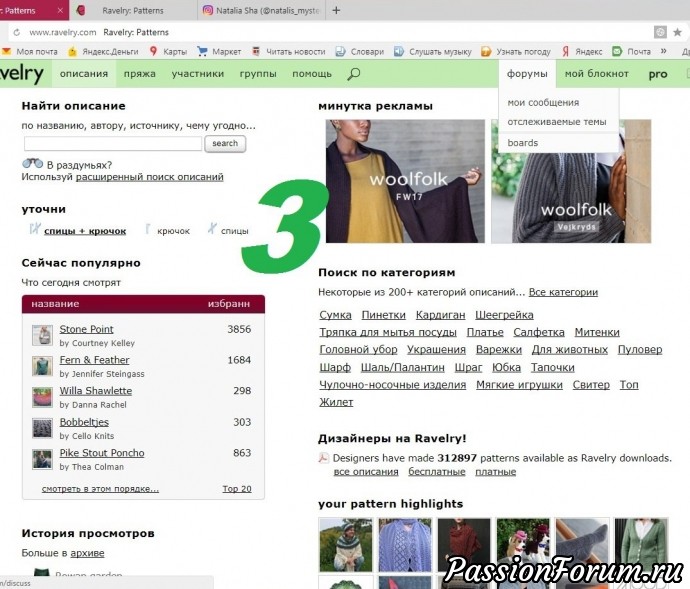
Task: Choose мои сообщения from forums dropdown
Action: click(x=543, y=103)
